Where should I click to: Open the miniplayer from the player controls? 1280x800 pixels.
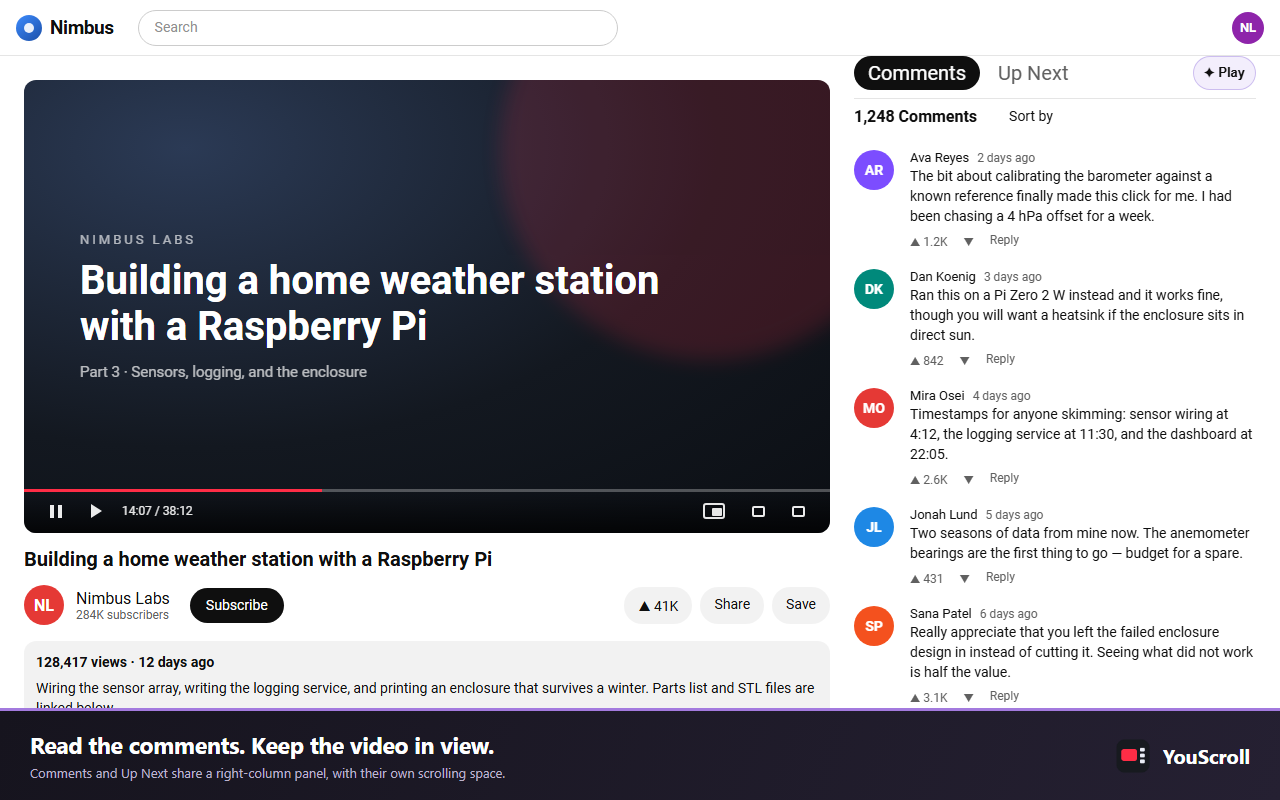click(x=714, y=511)
